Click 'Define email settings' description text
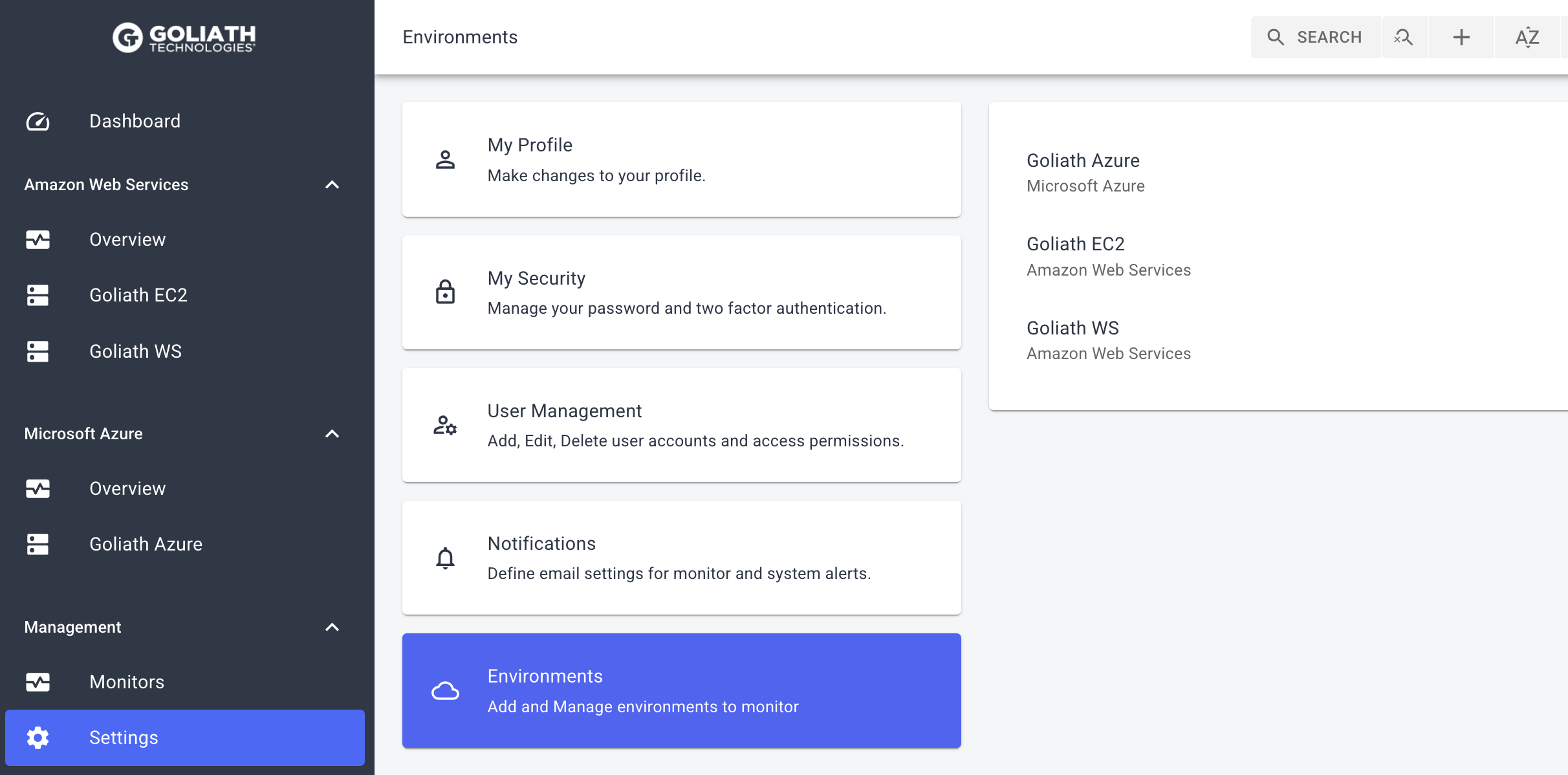The width and height of the screenshot is (1568, 775). pyautogui.click(x=679, y=574)
